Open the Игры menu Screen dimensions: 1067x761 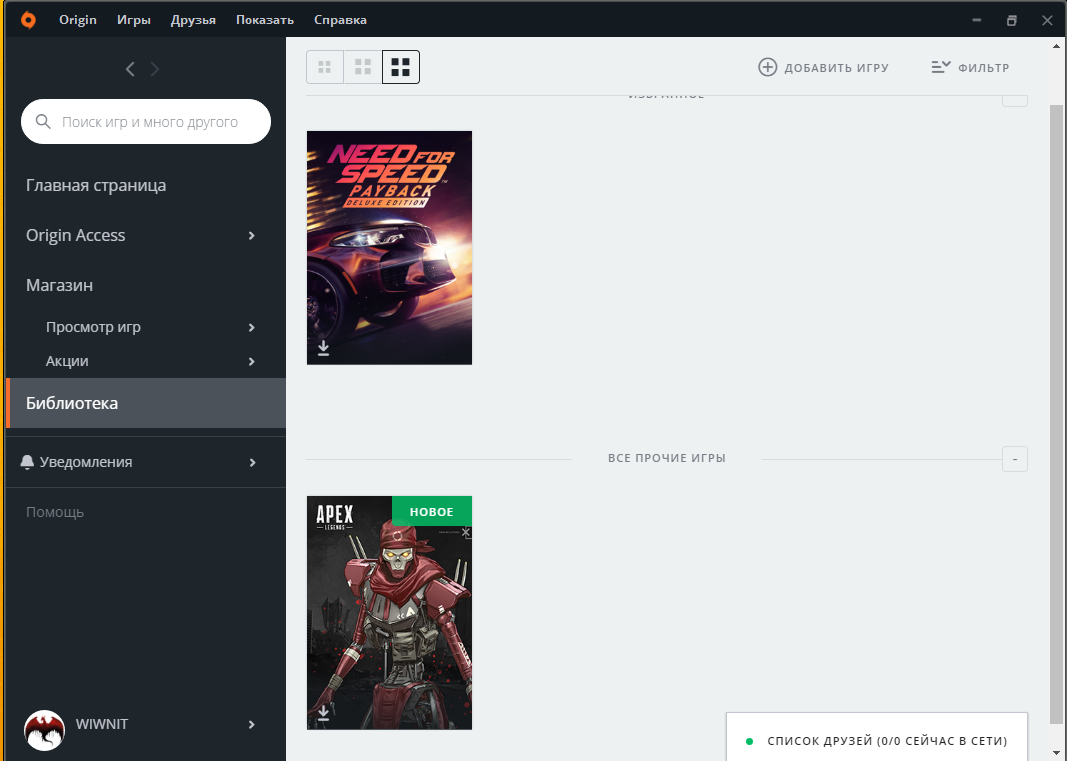click(x=133, y=20)
